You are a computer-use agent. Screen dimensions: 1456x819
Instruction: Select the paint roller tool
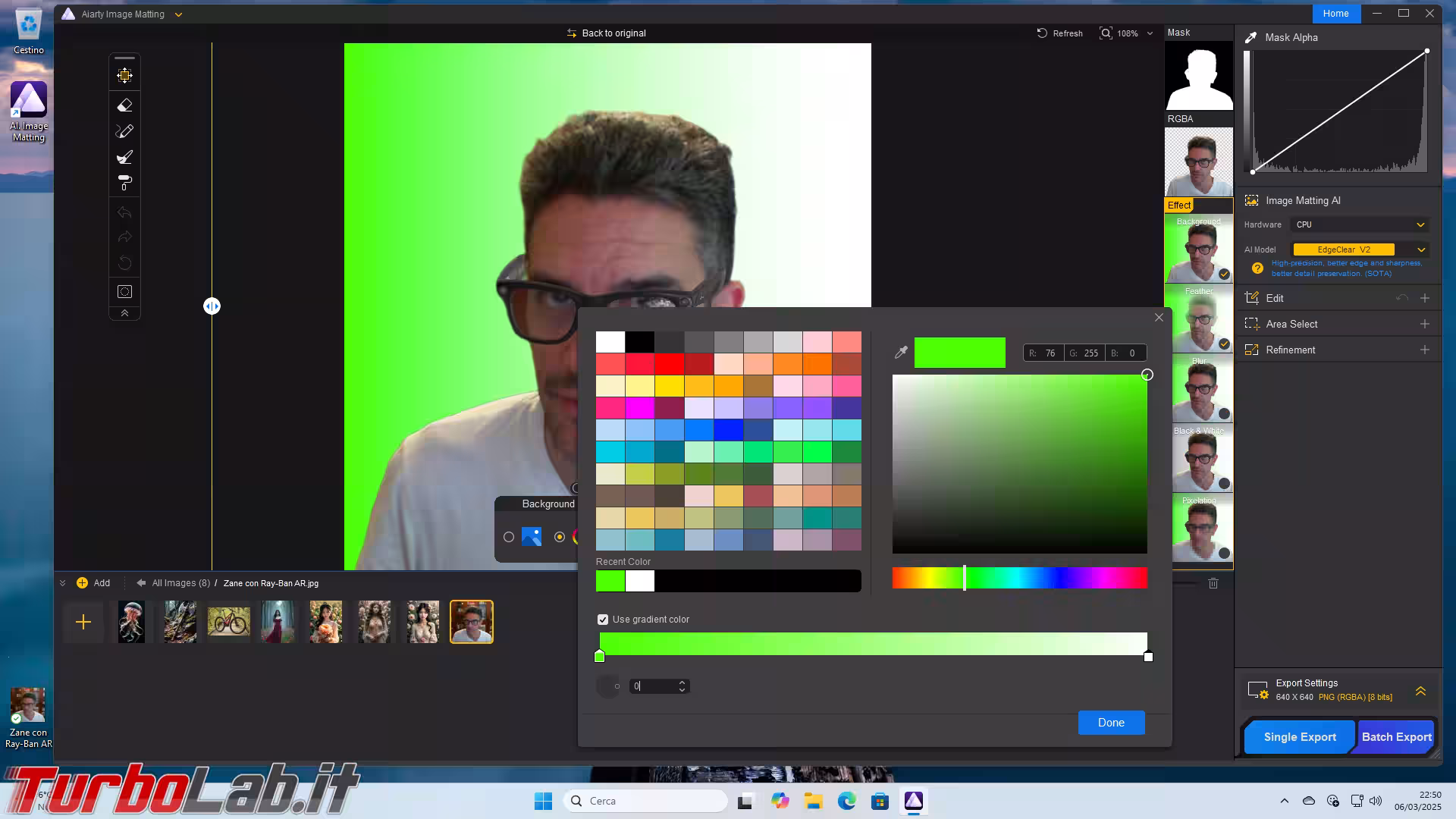pos(125,183)
